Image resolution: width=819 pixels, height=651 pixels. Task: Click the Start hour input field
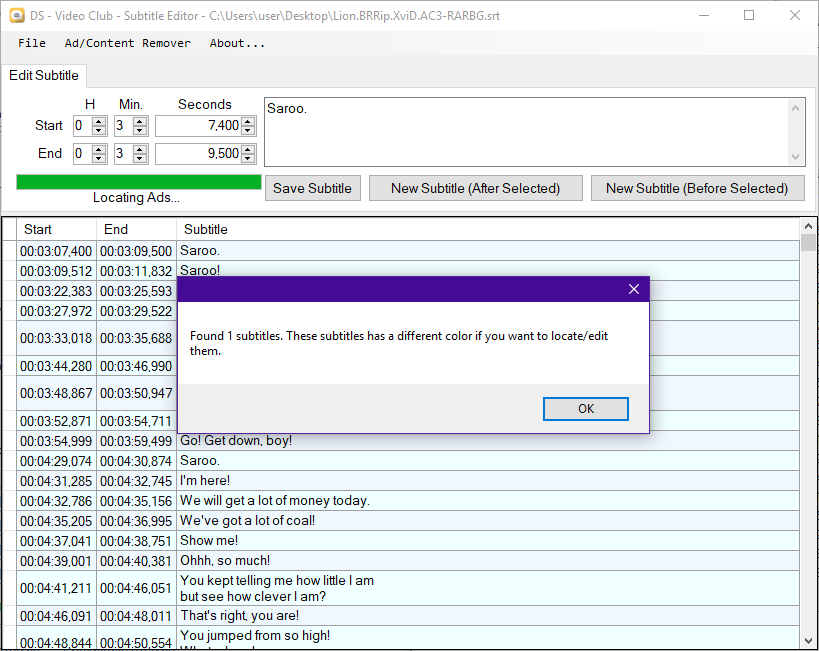point(83,126)
